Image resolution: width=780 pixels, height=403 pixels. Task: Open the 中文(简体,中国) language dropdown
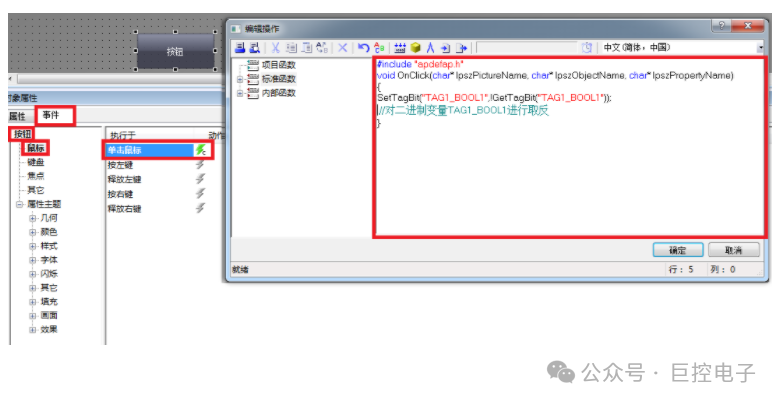[x=760, y=48]
